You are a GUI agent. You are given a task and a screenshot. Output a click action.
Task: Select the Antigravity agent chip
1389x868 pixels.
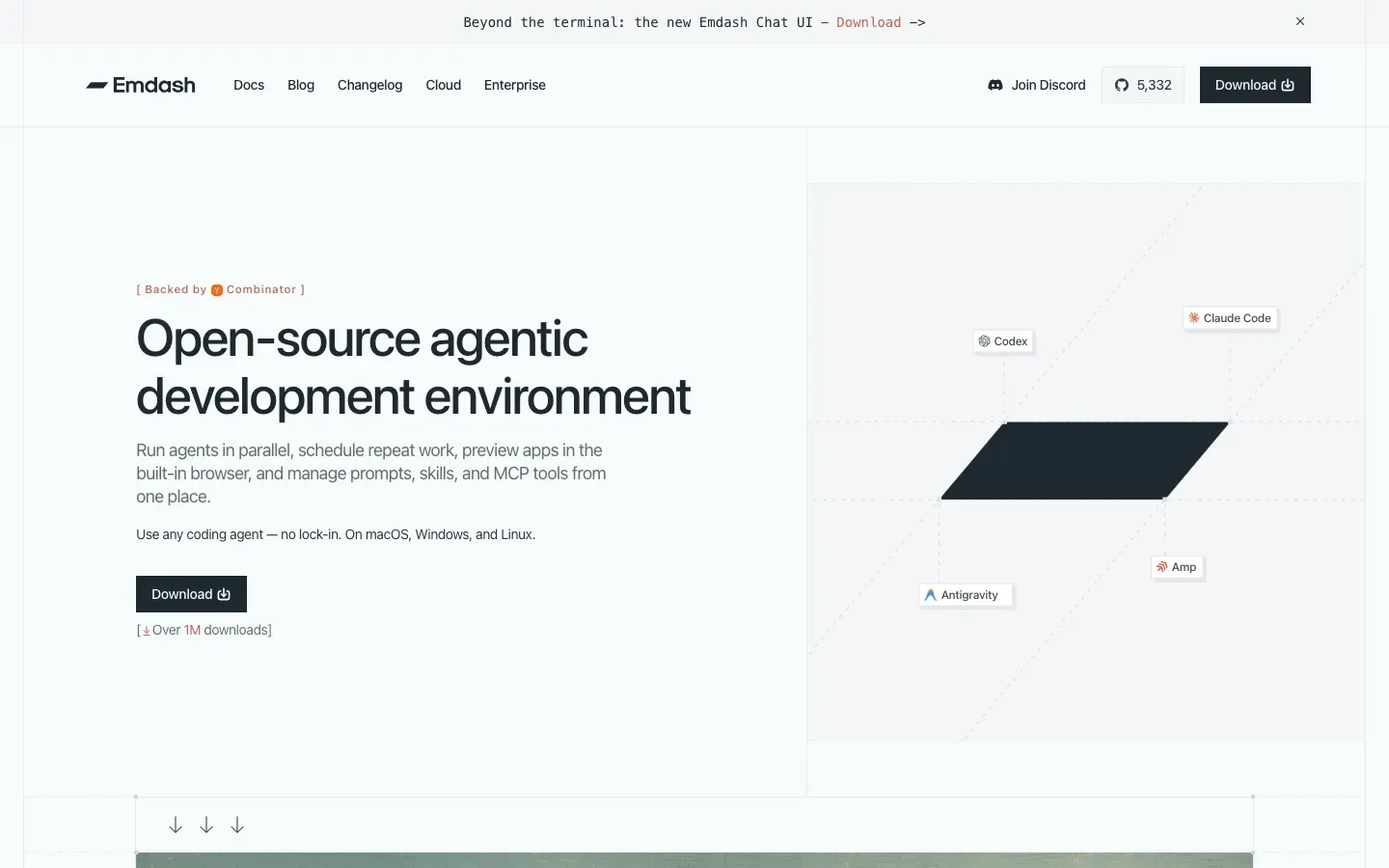[x=966, y=595]
